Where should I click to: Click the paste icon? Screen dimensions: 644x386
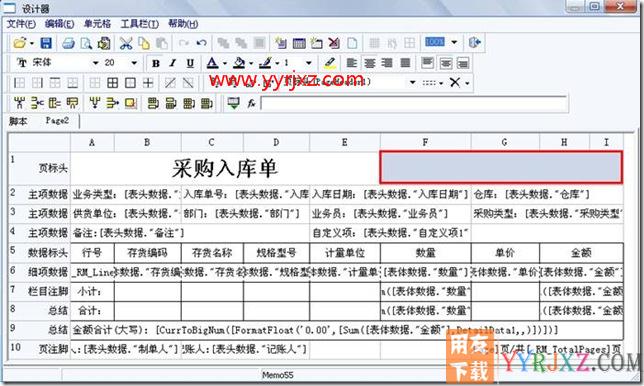coord(162,43)
